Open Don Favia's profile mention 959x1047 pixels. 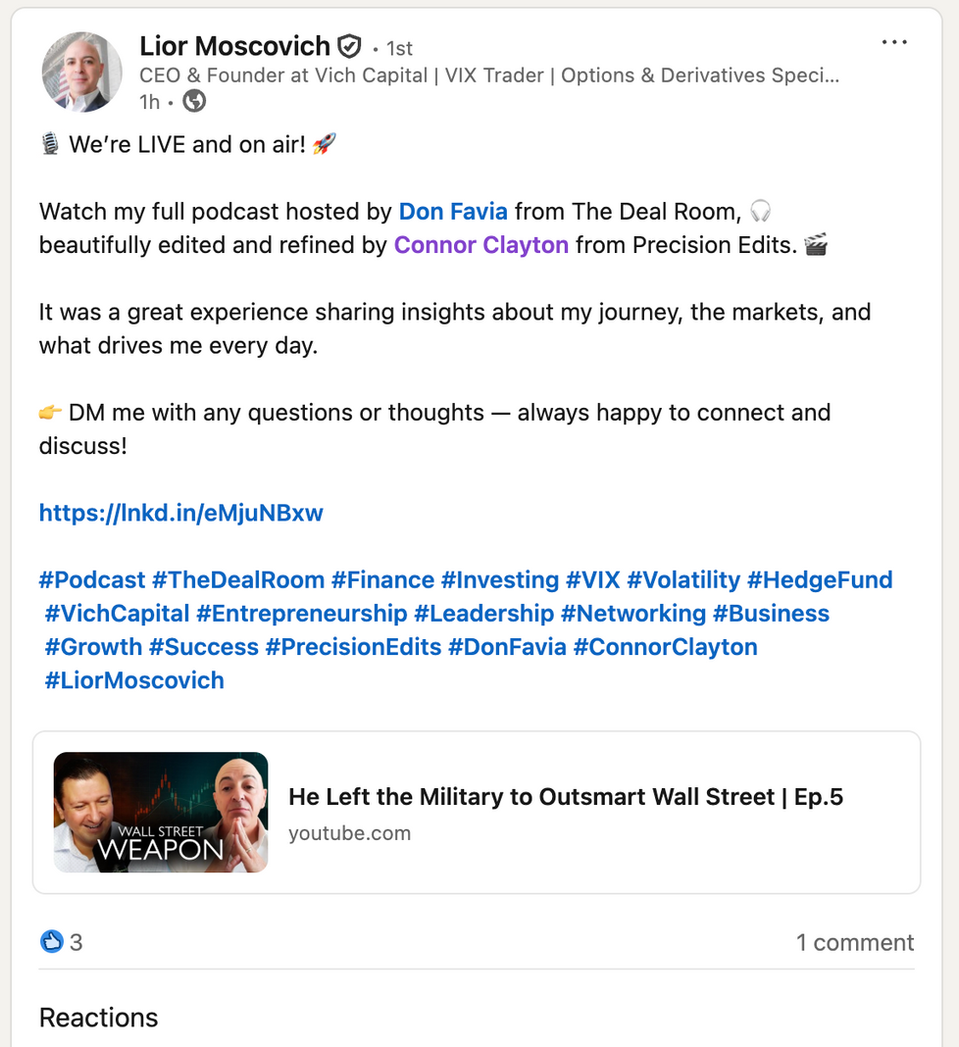[x=453, y=211]
